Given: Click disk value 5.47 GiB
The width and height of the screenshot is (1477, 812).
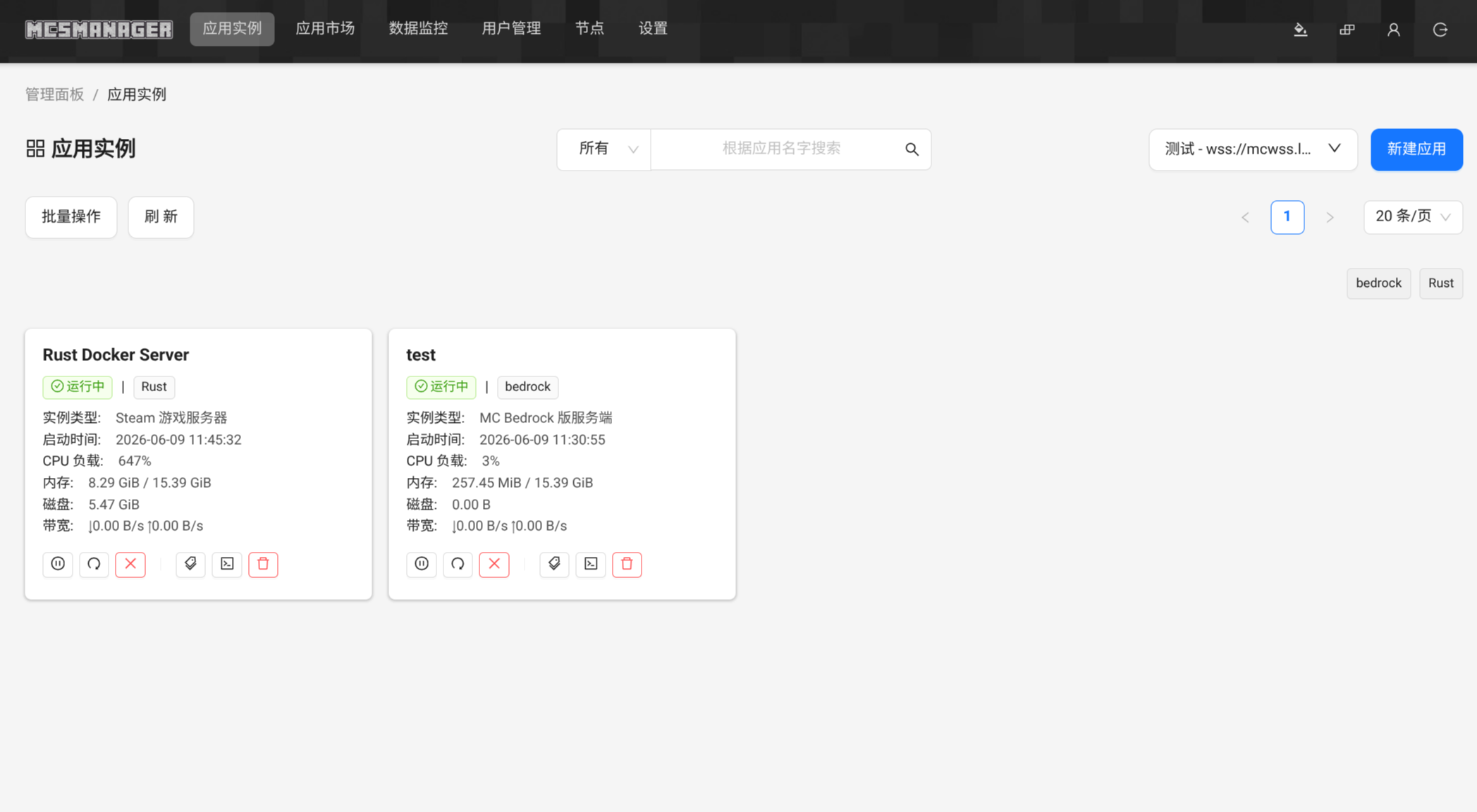Looking at the screenshot, I should (114, 505).
